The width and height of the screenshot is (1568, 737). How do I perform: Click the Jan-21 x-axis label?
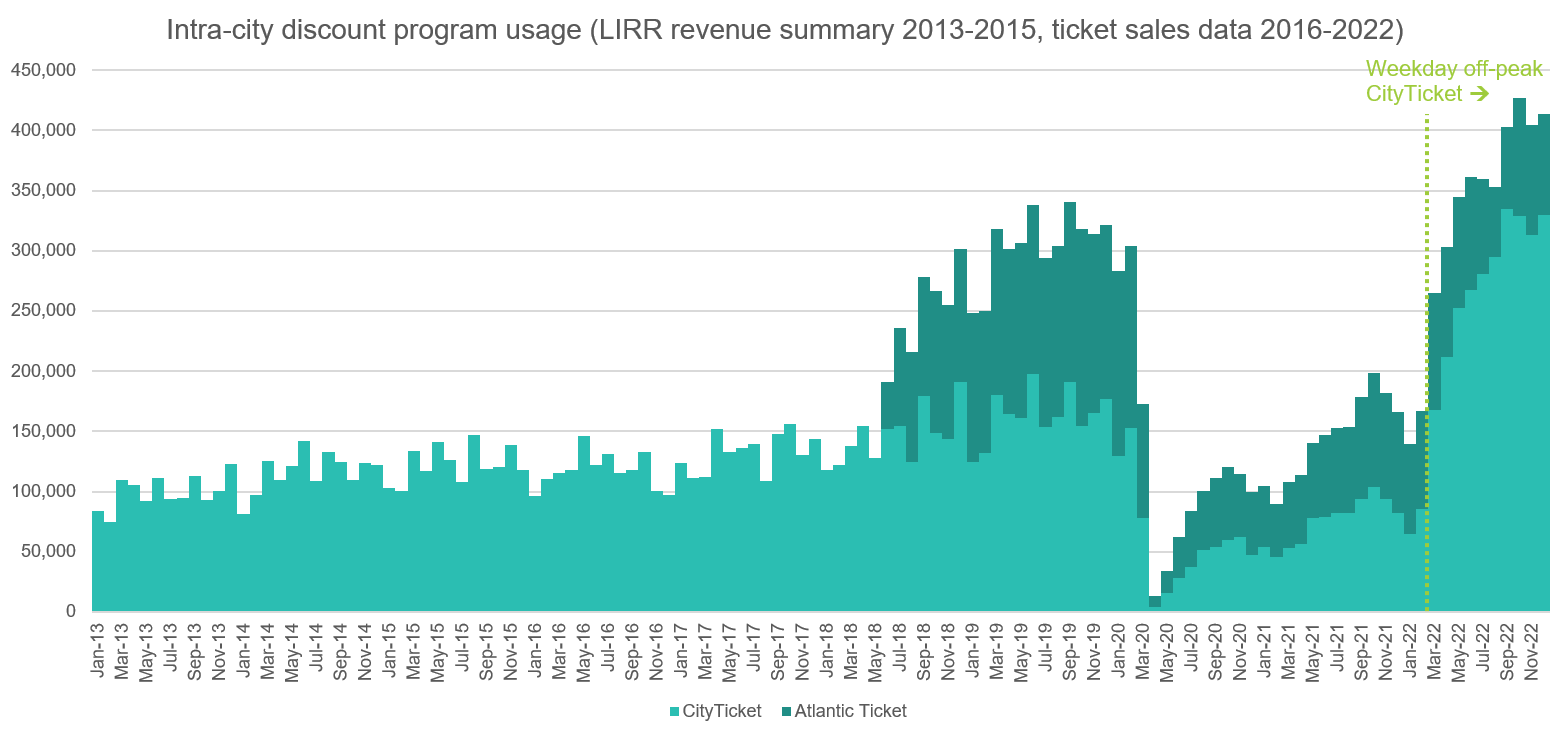click(x=1264, y=651)
